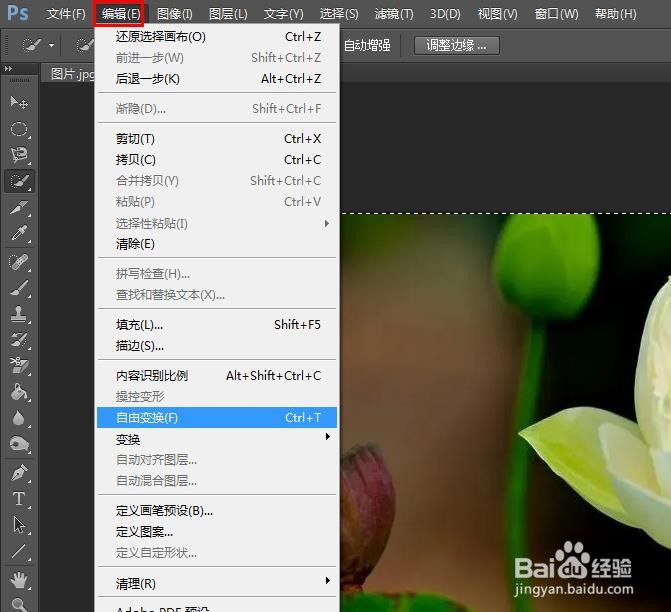Close the 编辑(E) menu
Image resolution: width=671 pixels, height=612 pixels.
tap(121, 14)
